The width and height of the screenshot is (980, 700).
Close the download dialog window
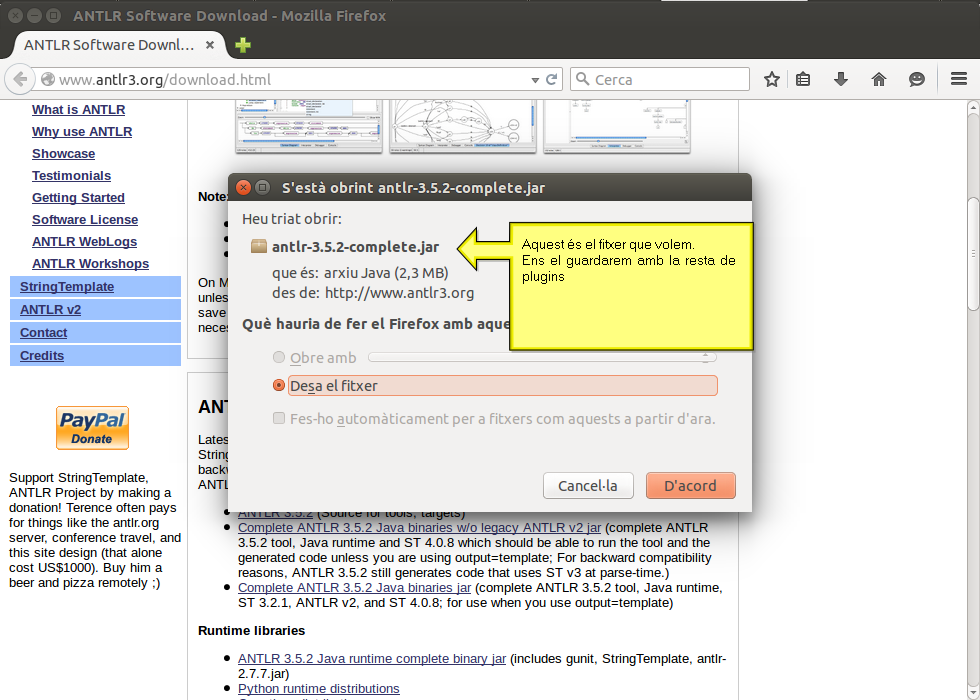244,188
